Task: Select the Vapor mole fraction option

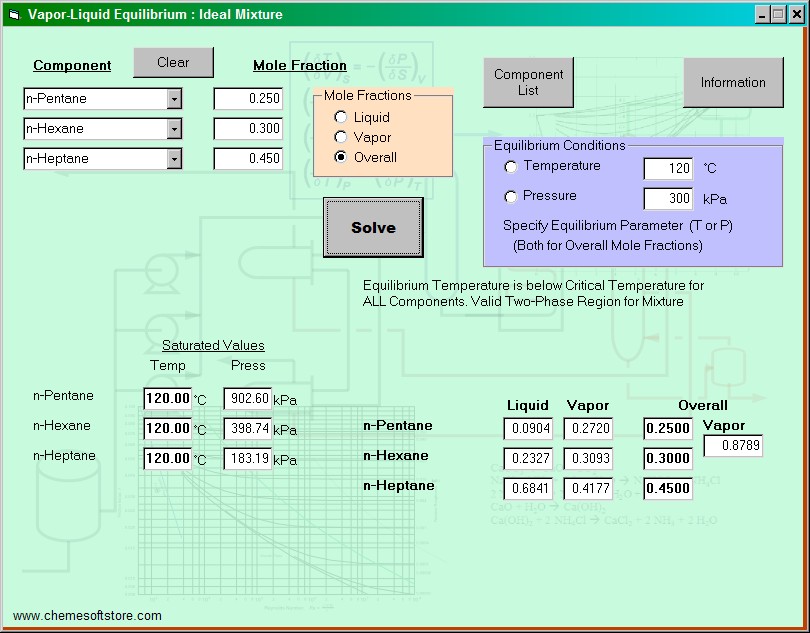Action: coord(341,137)
